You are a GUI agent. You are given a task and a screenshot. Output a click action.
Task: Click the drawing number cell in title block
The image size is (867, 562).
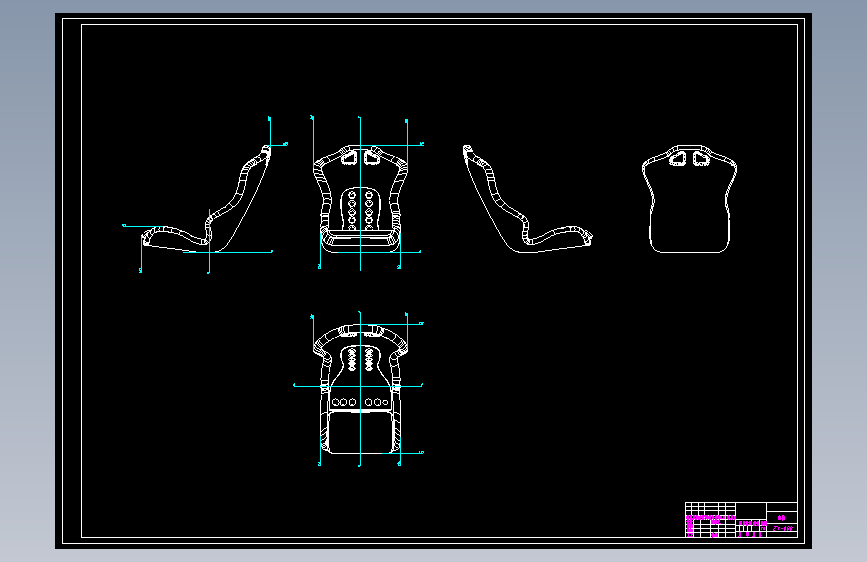pos(782,529)
